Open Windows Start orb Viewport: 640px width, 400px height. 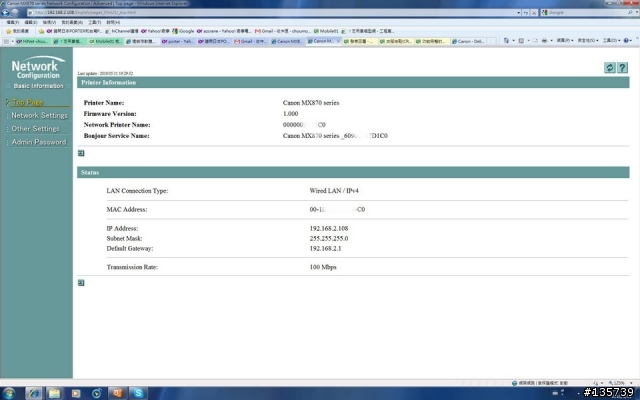[x=9, y=393]
